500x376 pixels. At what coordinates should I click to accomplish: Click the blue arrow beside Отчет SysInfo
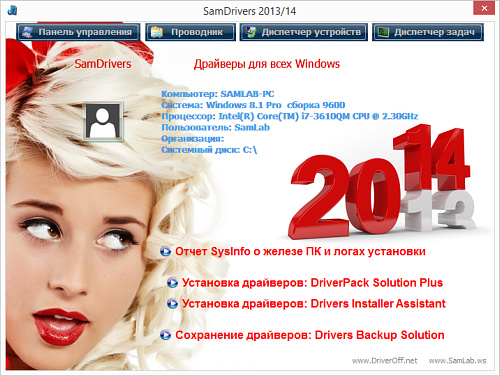(x=165, y=251)
